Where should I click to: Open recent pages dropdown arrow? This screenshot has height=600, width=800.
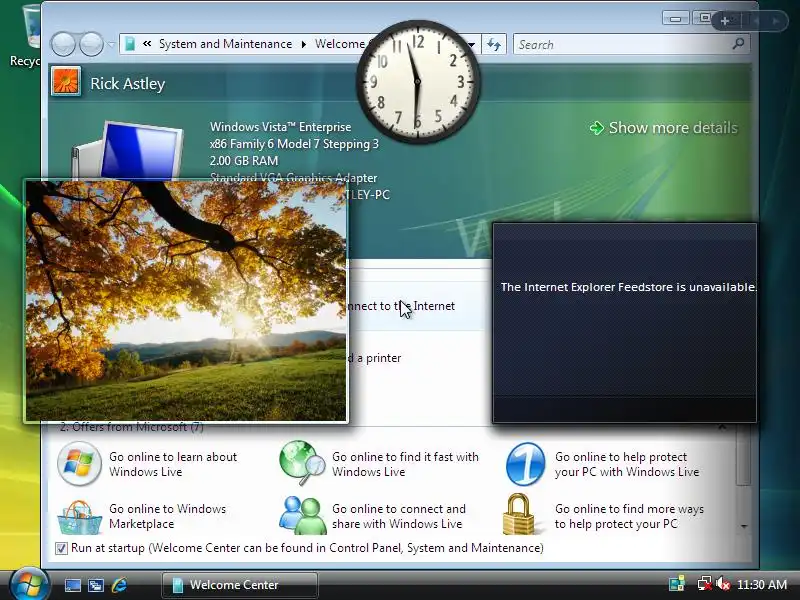tap(111, 44)
